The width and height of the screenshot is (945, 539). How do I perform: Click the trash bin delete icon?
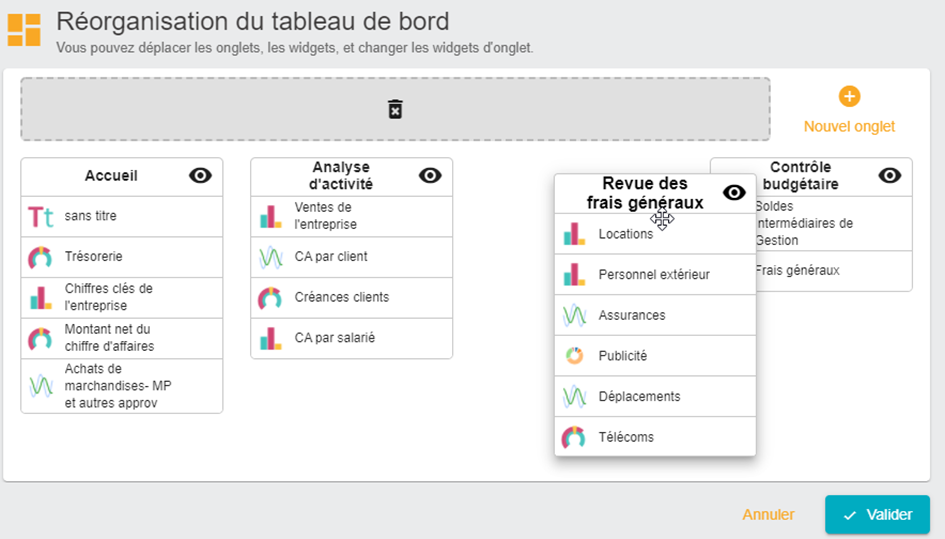click(395, 109)
